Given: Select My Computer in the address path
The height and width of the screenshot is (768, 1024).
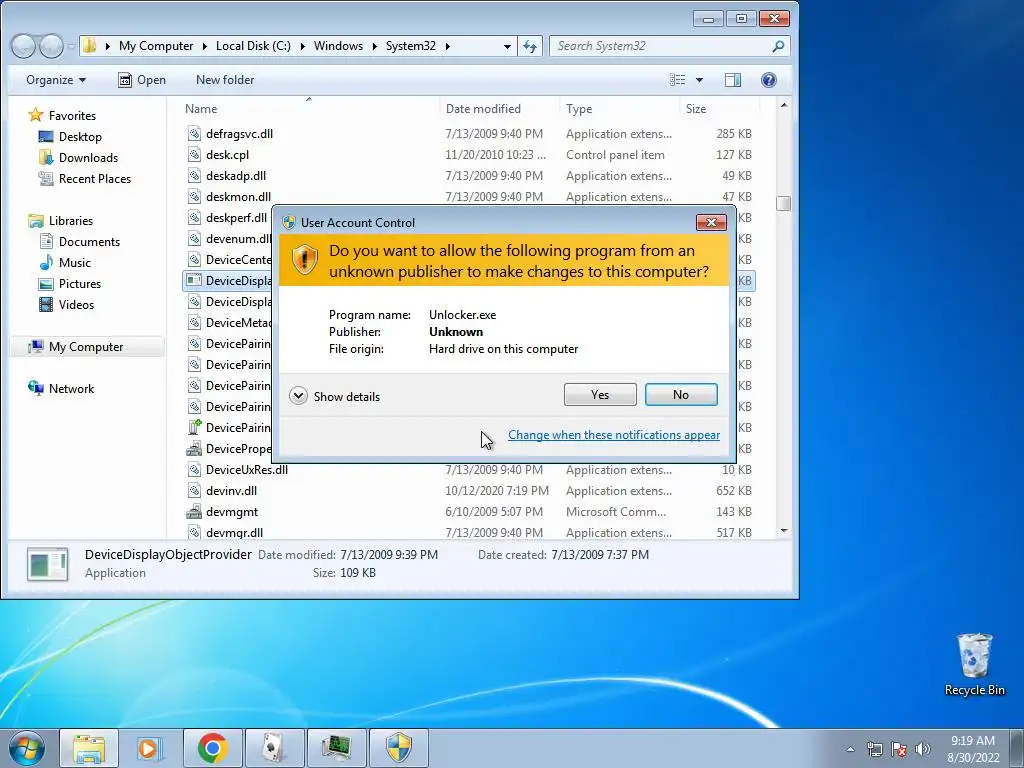Looking at the screenshot, I should click(156, 46).
